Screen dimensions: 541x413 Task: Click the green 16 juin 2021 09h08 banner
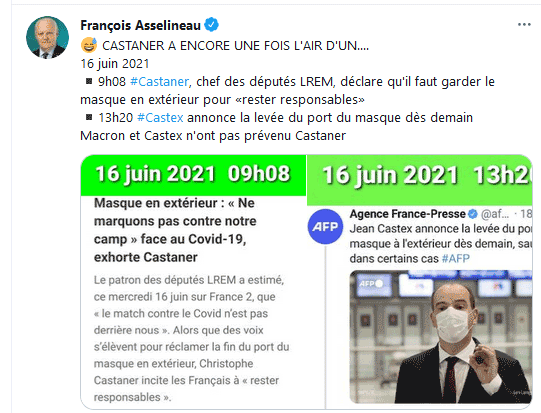click(193, 174)
